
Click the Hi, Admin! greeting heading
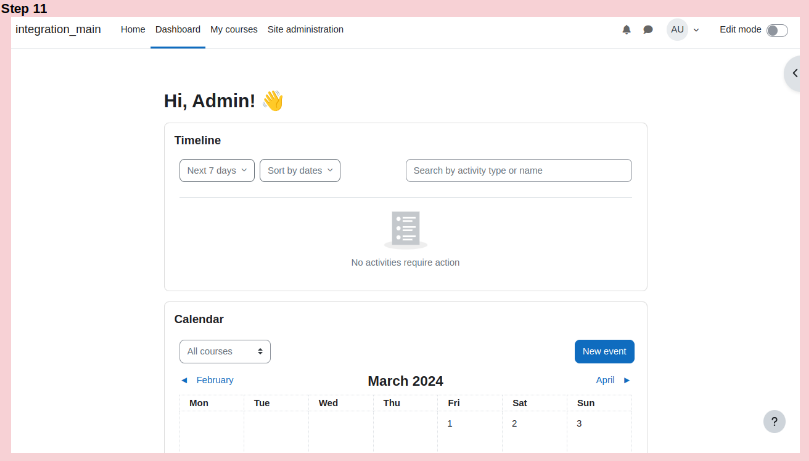coord(223,101)
